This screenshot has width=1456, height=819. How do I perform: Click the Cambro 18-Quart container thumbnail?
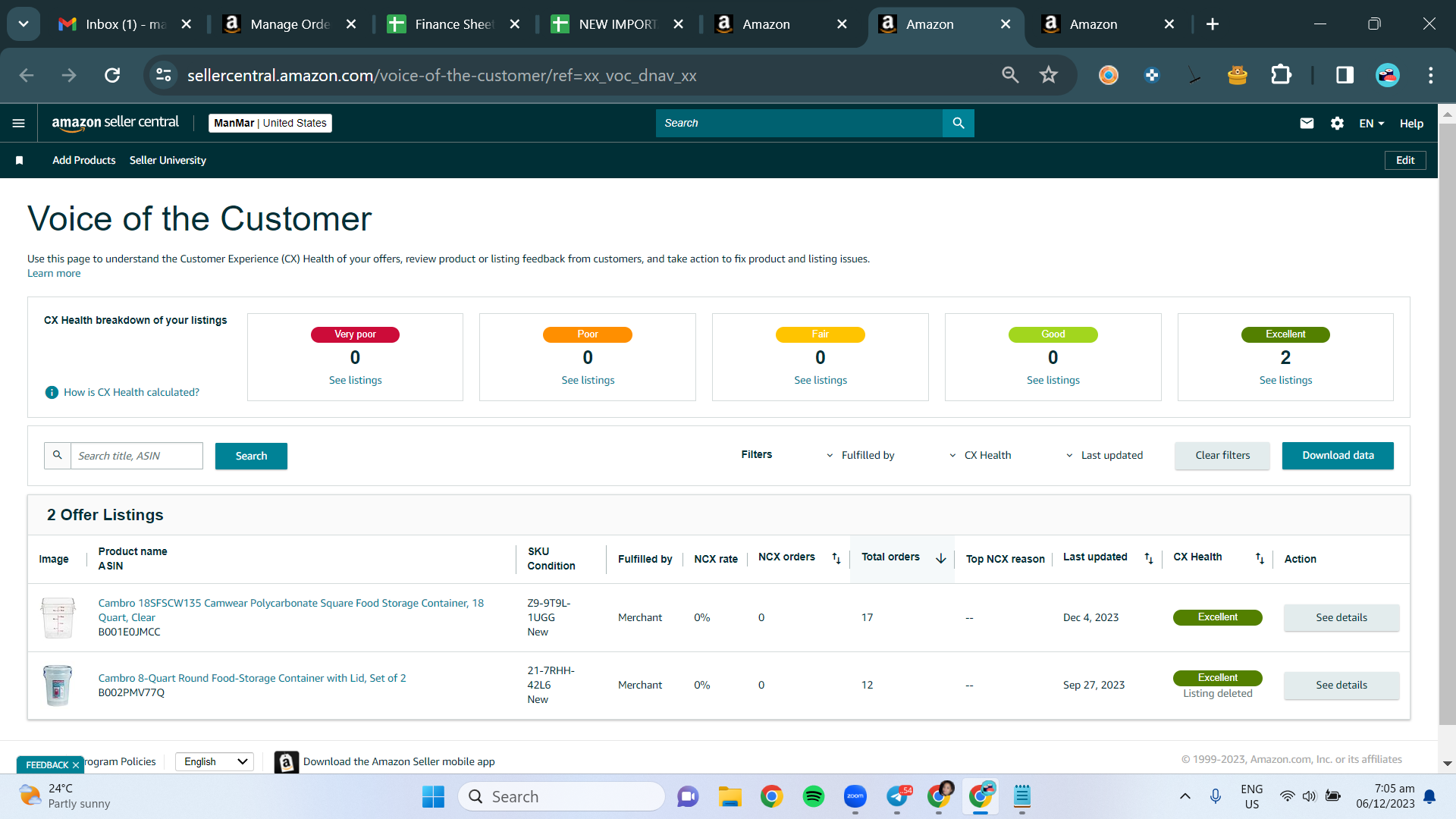point(58,617)
